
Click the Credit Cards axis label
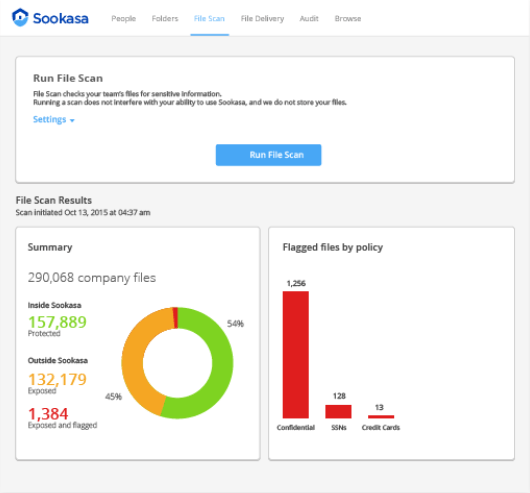pos(381,428)
